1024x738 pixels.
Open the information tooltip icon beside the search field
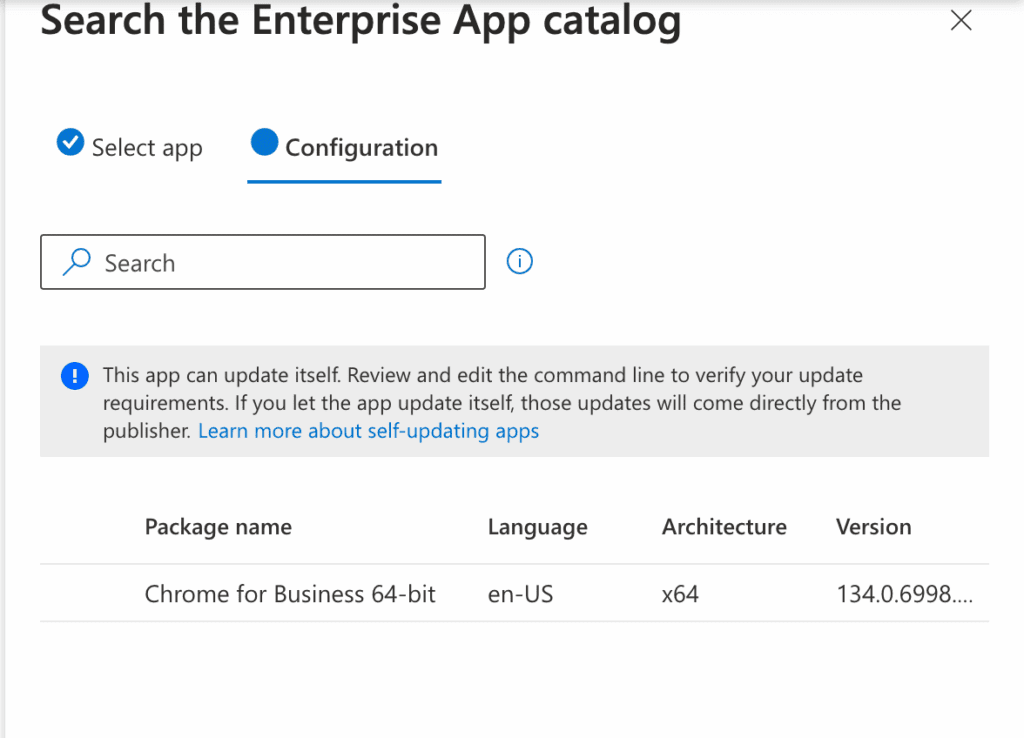click(519, 261)
